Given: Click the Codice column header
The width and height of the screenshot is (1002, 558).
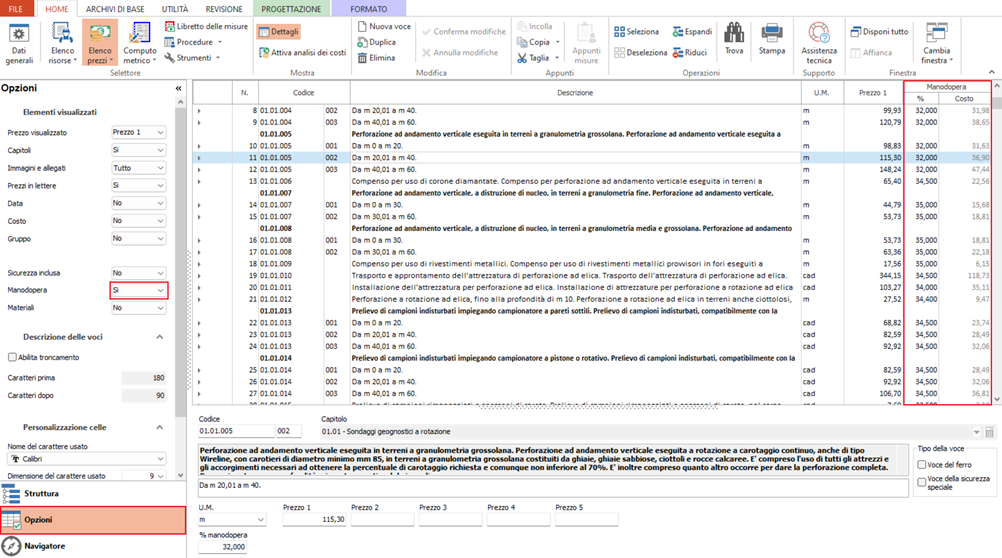Looking at the screenshot, I should coord(304,93).
